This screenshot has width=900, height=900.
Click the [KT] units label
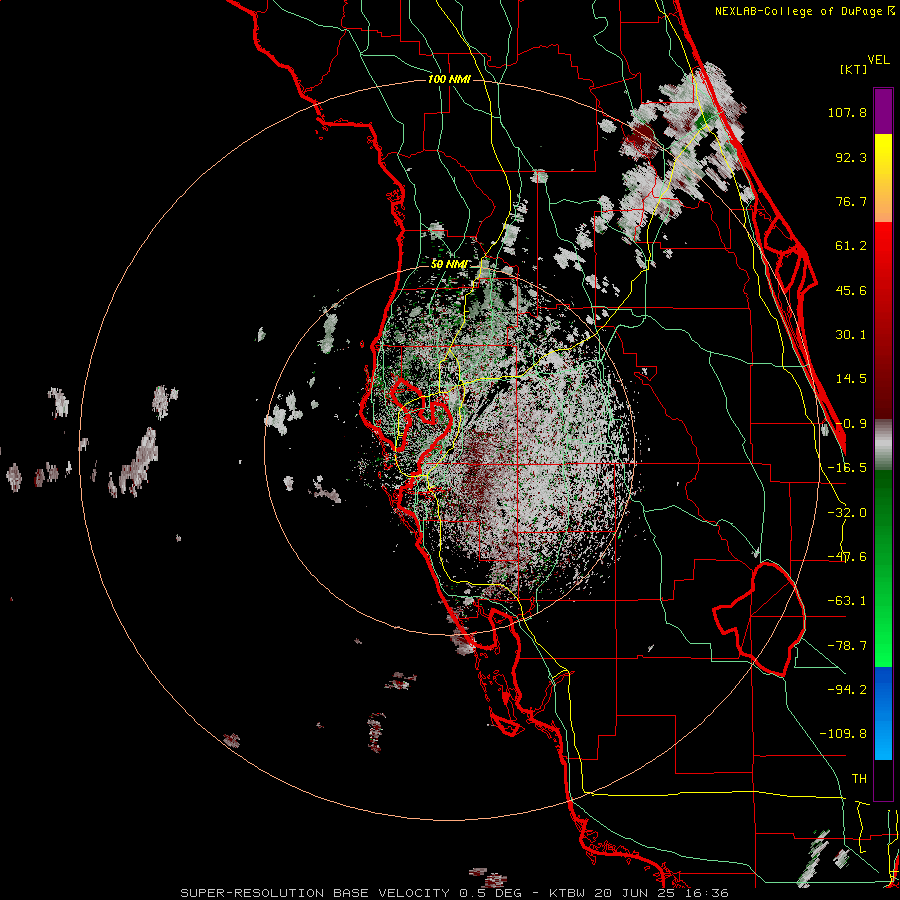[x=853, y=69]
